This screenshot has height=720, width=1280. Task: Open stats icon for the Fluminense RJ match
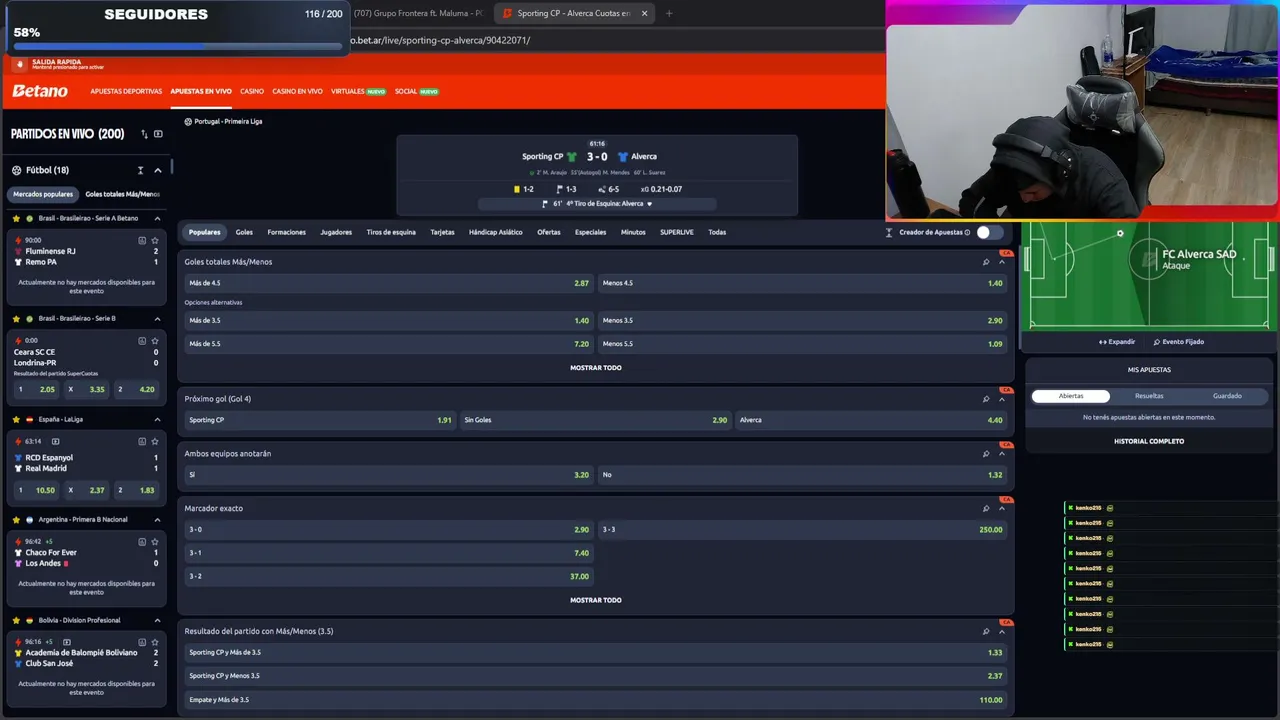[142, 240]
